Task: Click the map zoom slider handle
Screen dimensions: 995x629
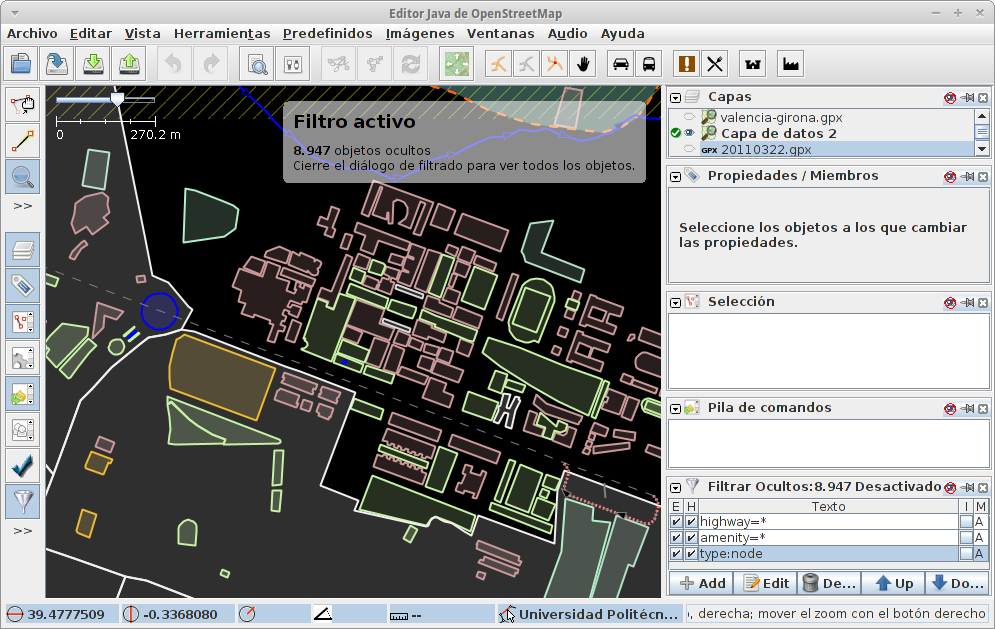Action: [117, 100]
